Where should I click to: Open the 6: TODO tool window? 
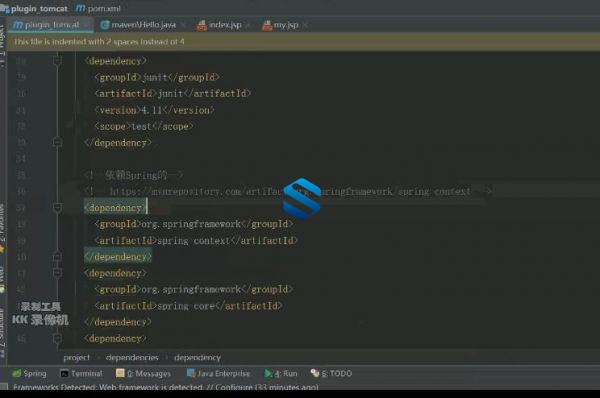point(331,373)
